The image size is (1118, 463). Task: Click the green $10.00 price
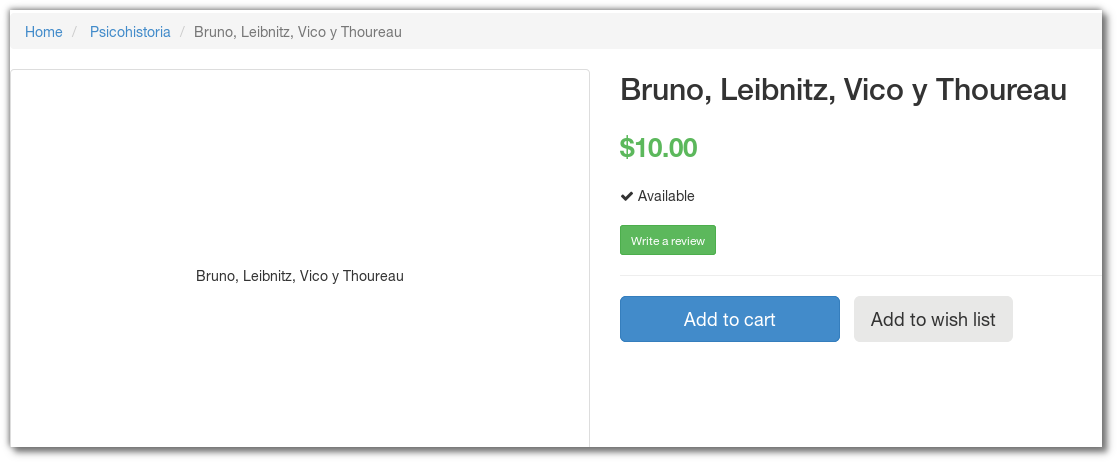pos(658,148)
